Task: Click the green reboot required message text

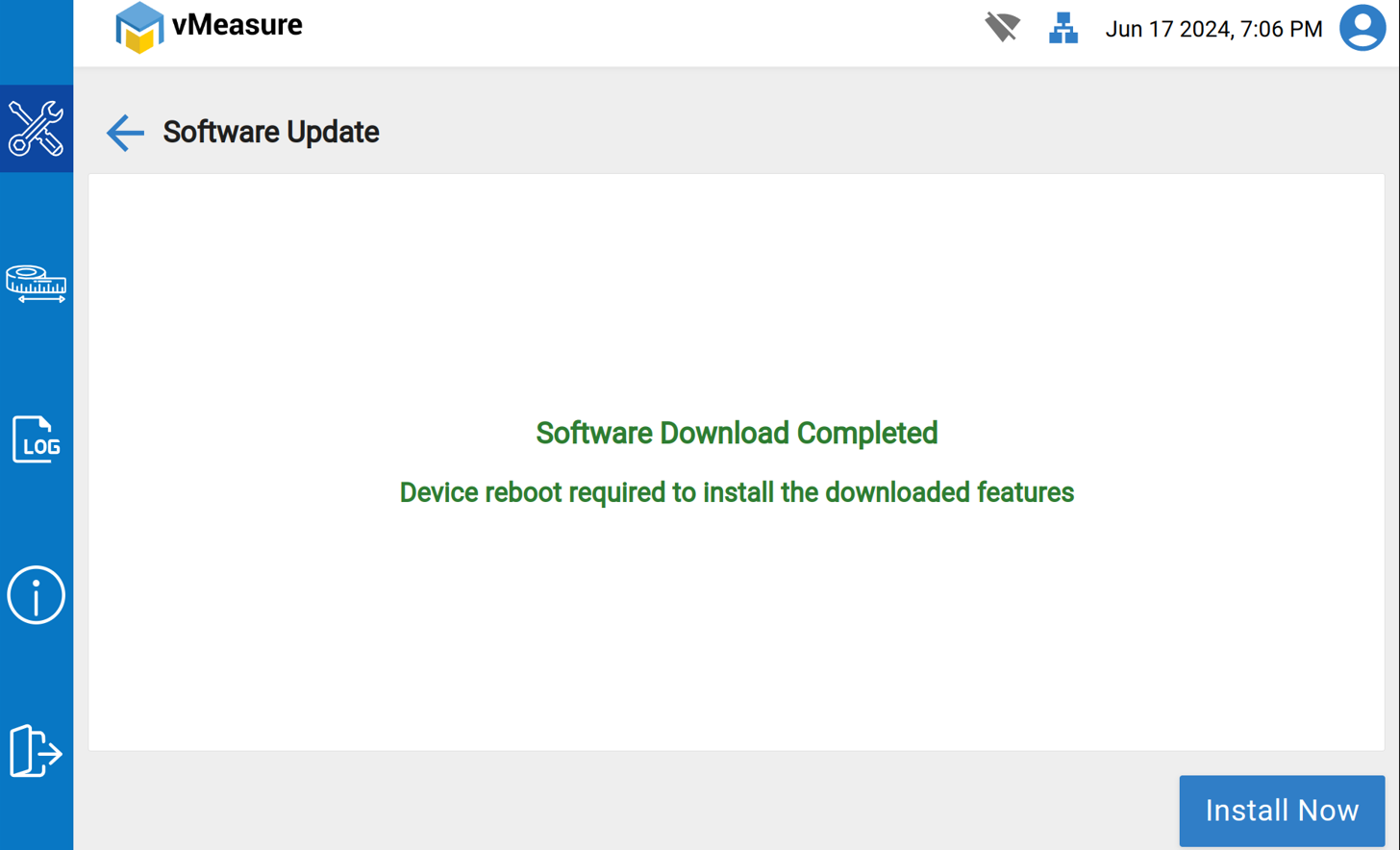Action: [x=736, y=492]
